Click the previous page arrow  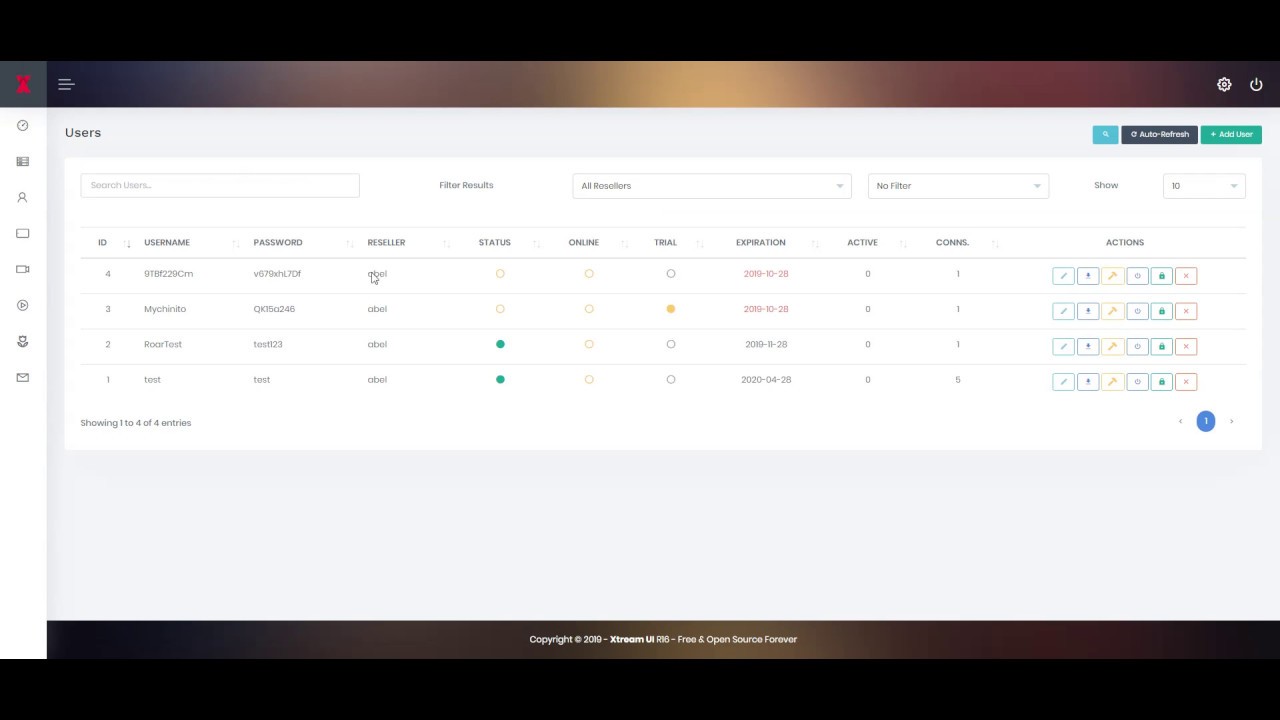click(x=1180, y=422)
